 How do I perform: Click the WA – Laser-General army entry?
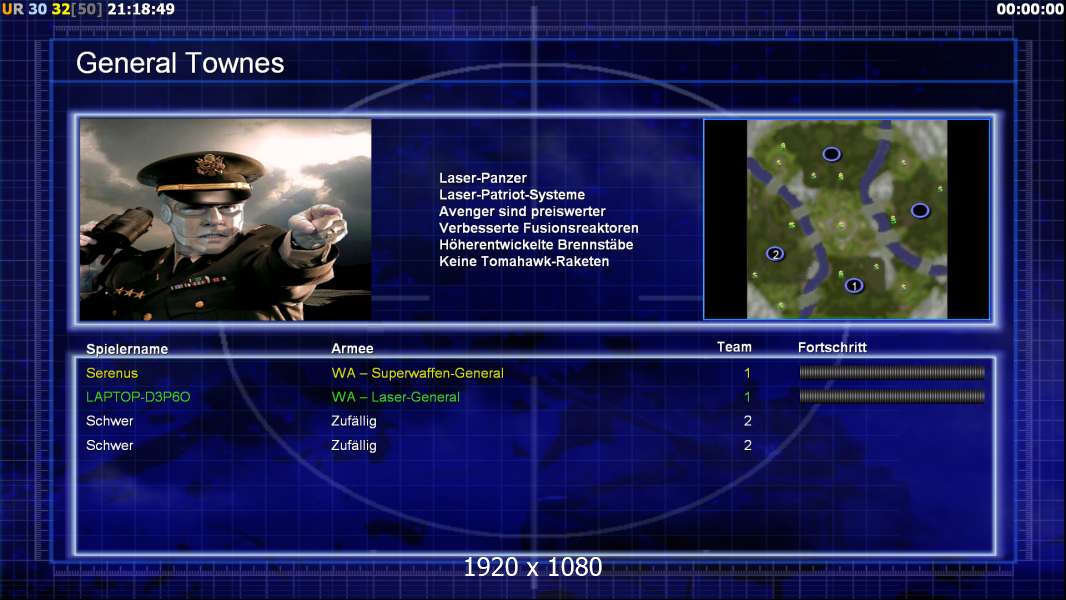395,397
